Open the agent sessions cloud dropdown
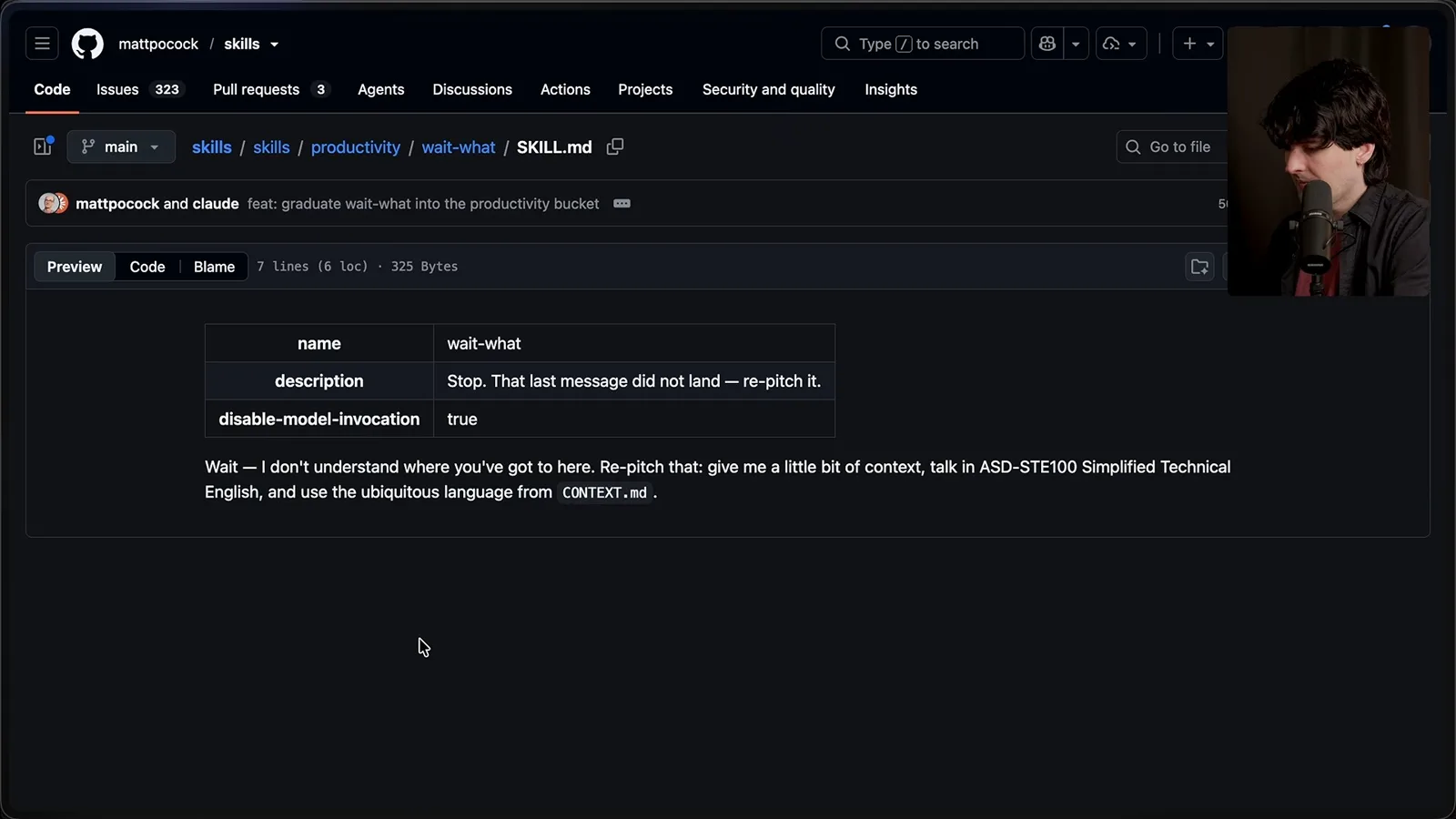1456x819 pixels. pyautogui.click(x=1120, y=44)
